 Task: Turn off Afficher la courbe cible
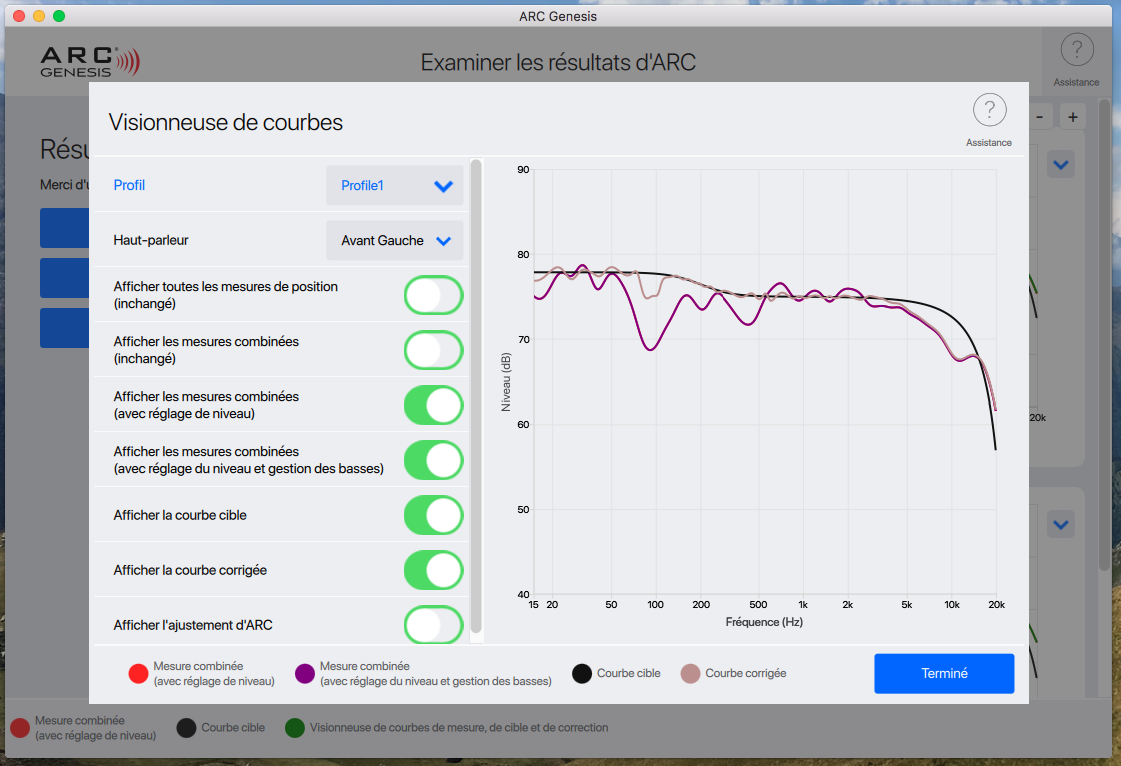pyautogui.click(x=434, y=516)
